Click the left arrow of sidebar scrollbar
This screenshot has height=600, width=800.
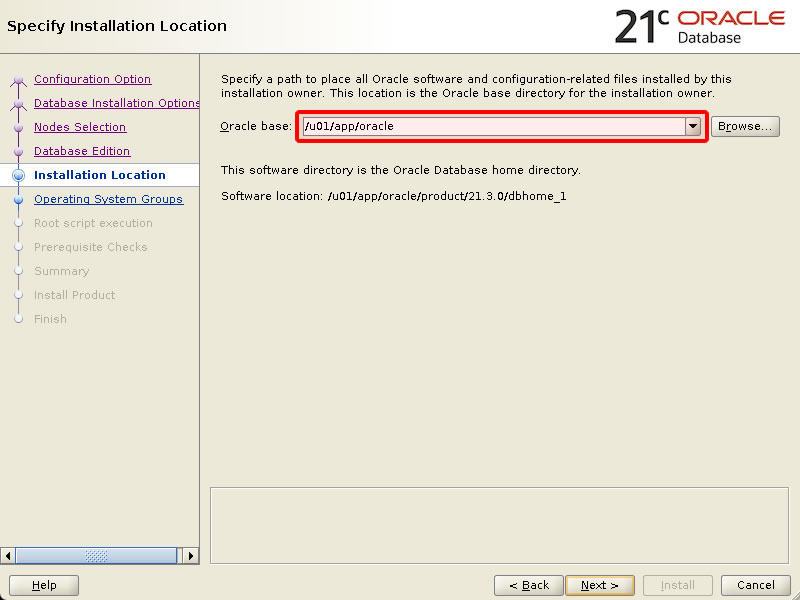pyautogui.click(x=8, y=556)
